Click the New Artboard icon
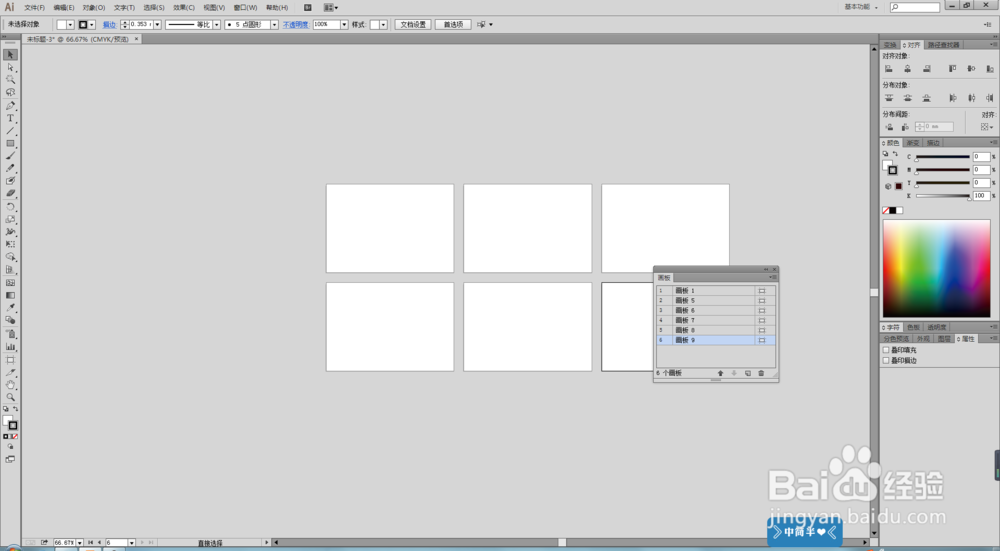This screenshot has width=1000, height=551. point(747,373)
